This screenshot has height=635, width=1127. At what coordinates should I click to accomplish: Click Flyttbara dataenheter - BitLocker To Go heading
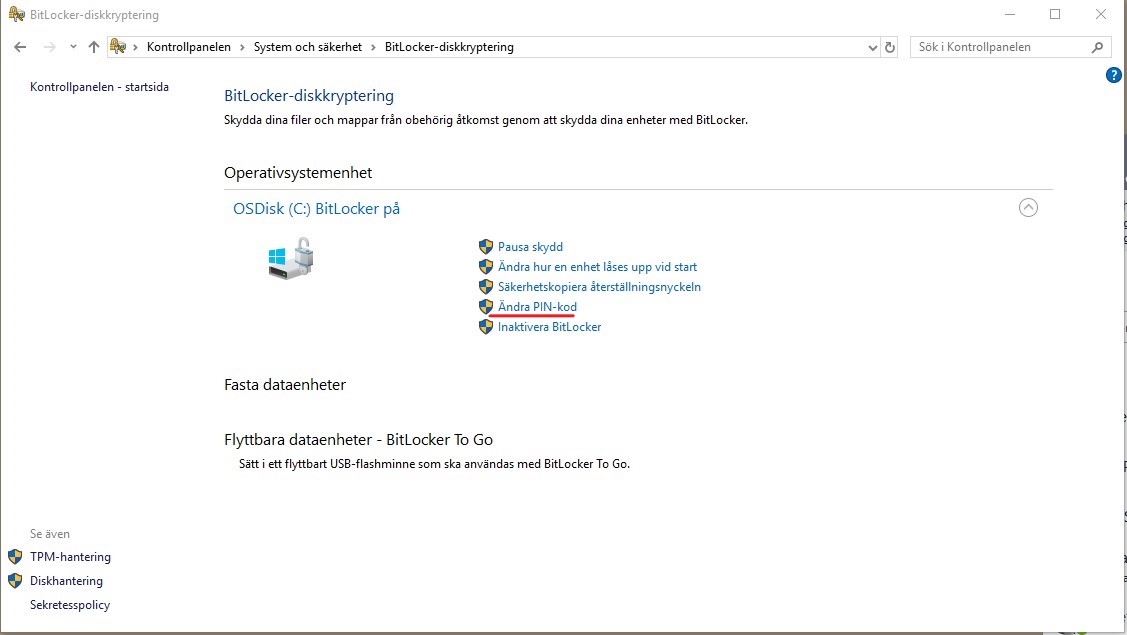[x=359, y=439]
